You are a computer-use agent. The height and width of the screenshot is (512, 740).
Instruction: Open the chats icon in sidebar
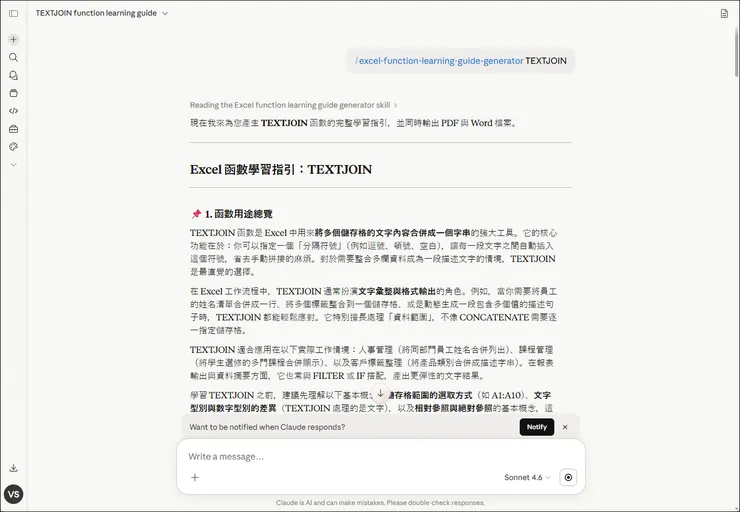tap(14, 76)
